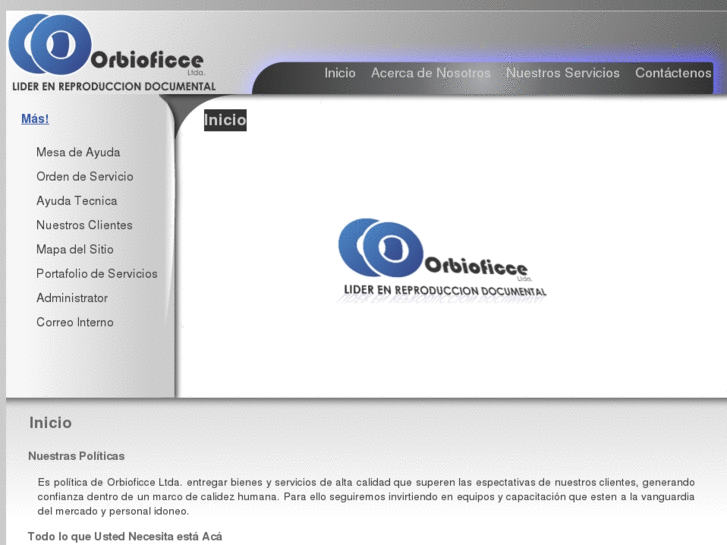Click the lower Inicio section title
Image resolution: width=727 pixels, height=545 pixels.
pos(51,423)
